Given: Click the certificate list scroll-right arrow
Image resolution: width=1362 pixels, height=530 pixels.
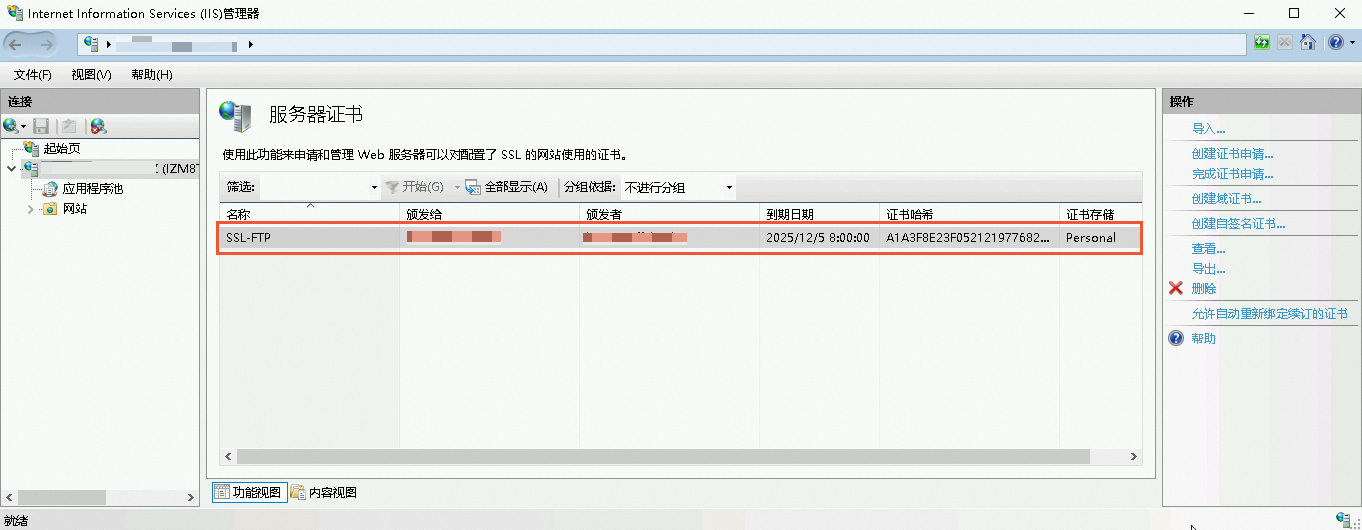Looking at the screenshot, I should coord(1134,456).
